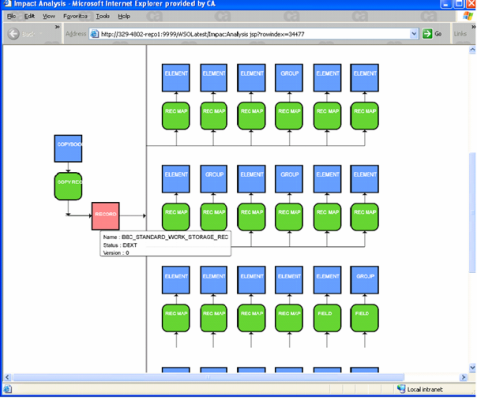The image size is (477, 400).
Task: Select the blue COPYBOOK node
Action: (x=68, y=149)
